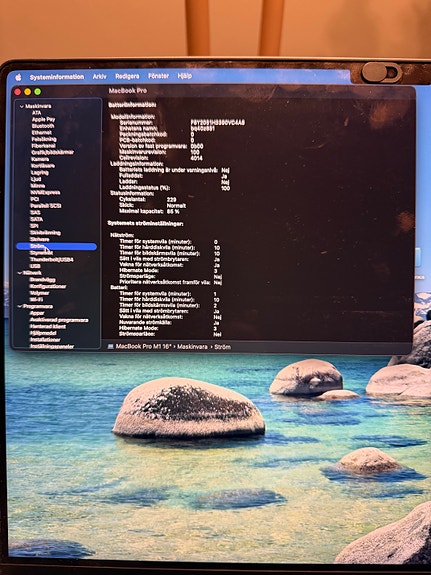Select Thunderbolt/USB4 in the sidebar
Screen dimensions: 431x575
[51, 260]
